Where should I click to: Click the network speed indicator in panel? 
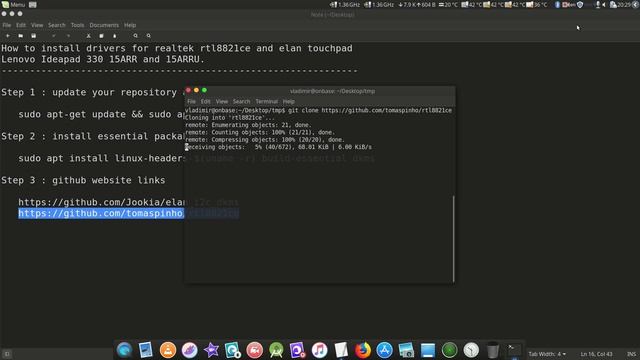coord(417,4)
